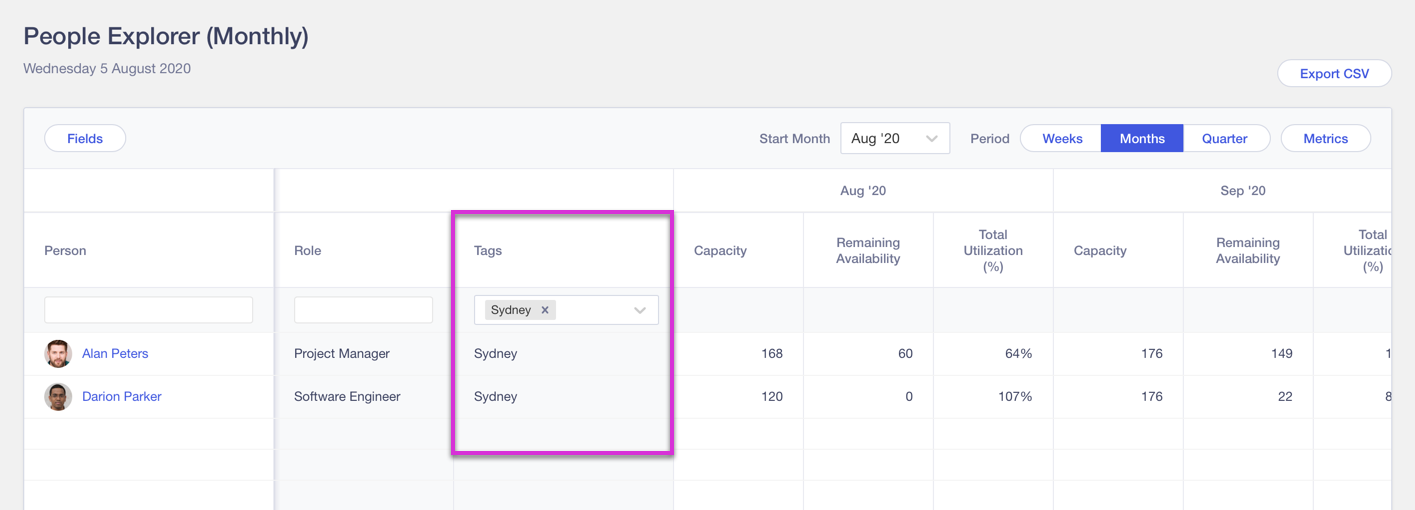1415x510 pixels.
Task: Switch period to Quarter
Action: tap(1224, 139)
